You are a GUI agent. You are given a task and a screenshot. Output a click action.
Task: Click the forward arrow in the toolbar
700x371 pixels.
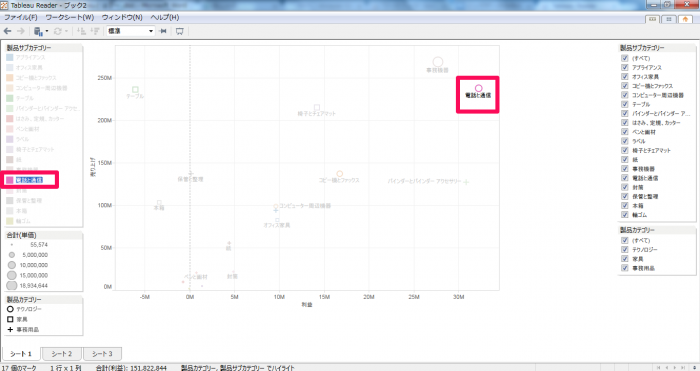[x=21, y=31]
